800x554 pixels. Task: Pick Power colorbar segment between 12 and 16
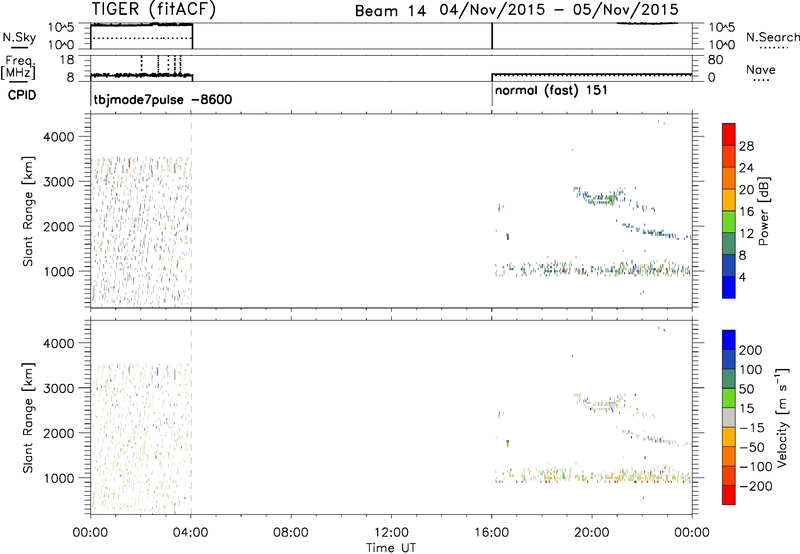pyautogui.click(x=729, y=222)
